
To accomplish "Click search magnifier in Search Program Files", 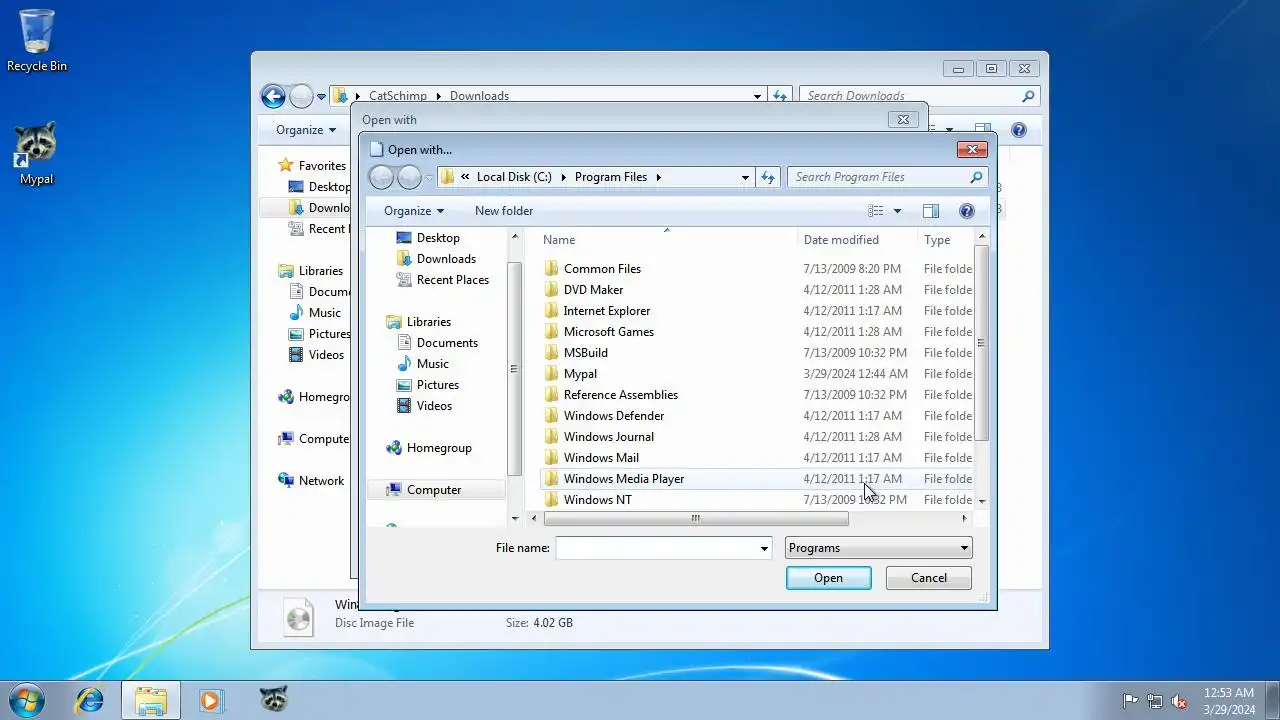I will [976, 177].
